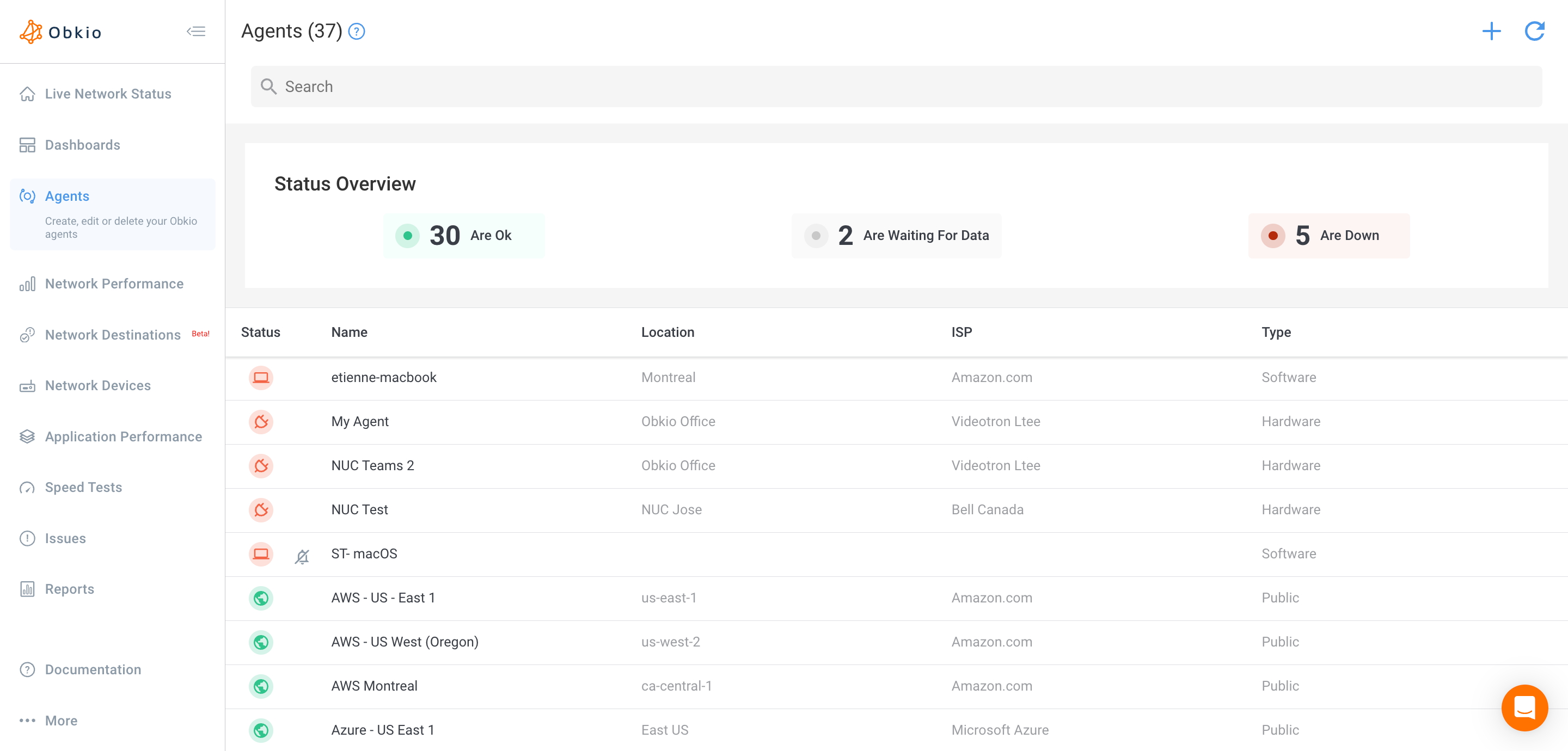Open the orange chat widget
This screenshot has width=1568, height=751.
coord(1523,707)
